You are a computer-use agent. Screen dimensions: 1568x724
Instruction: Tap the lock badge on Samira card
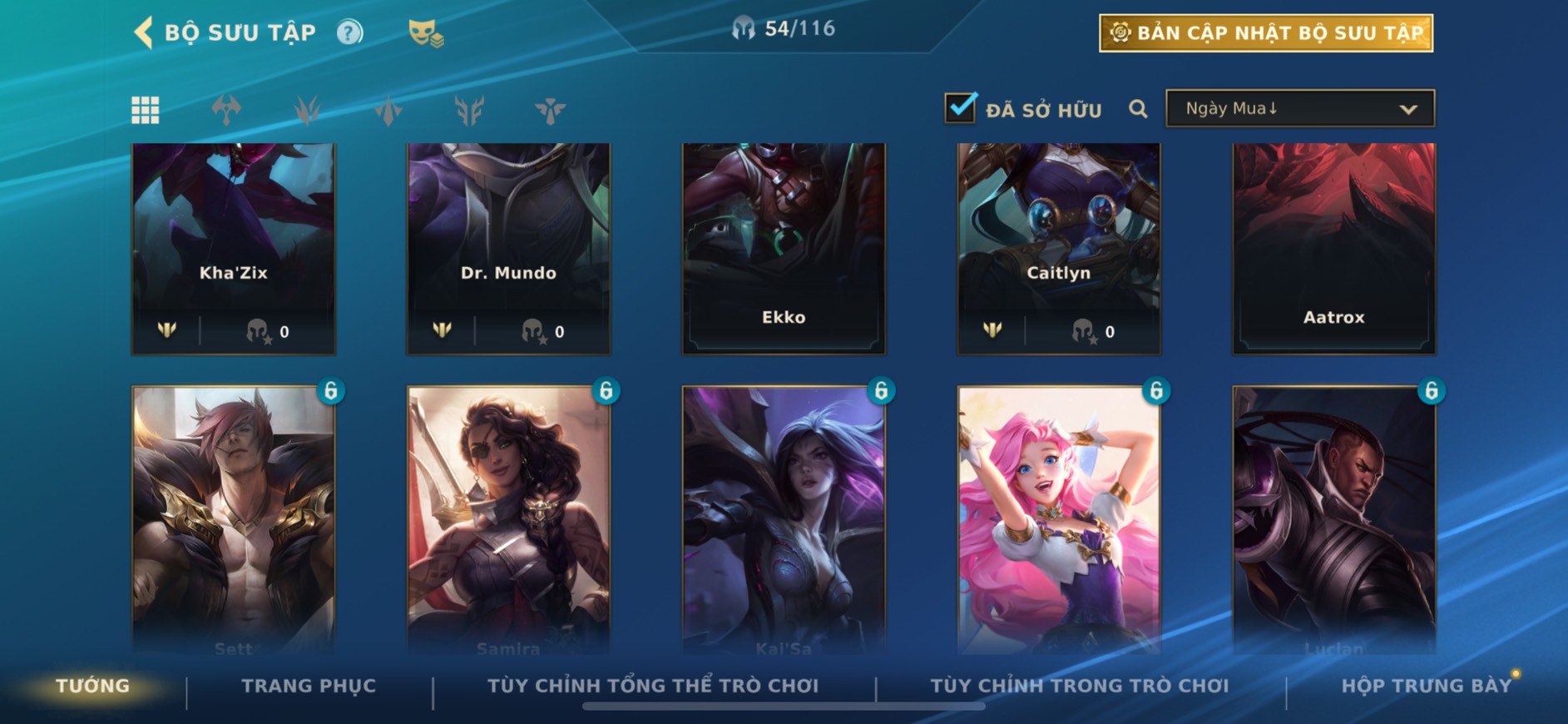(606, 390)
